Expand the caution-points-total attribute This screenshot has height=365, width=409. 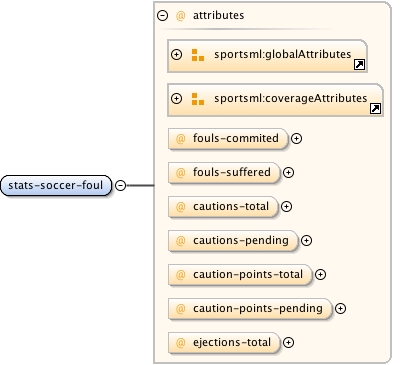click(x=320, y=274)
